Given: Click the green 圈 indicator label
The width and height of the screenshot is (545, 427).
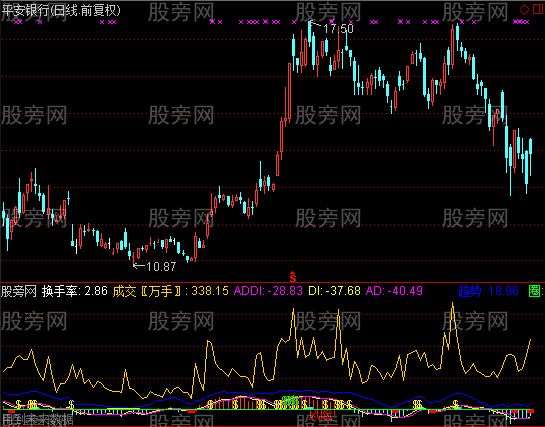Looking at the screenshot, I should pos(536,291).
